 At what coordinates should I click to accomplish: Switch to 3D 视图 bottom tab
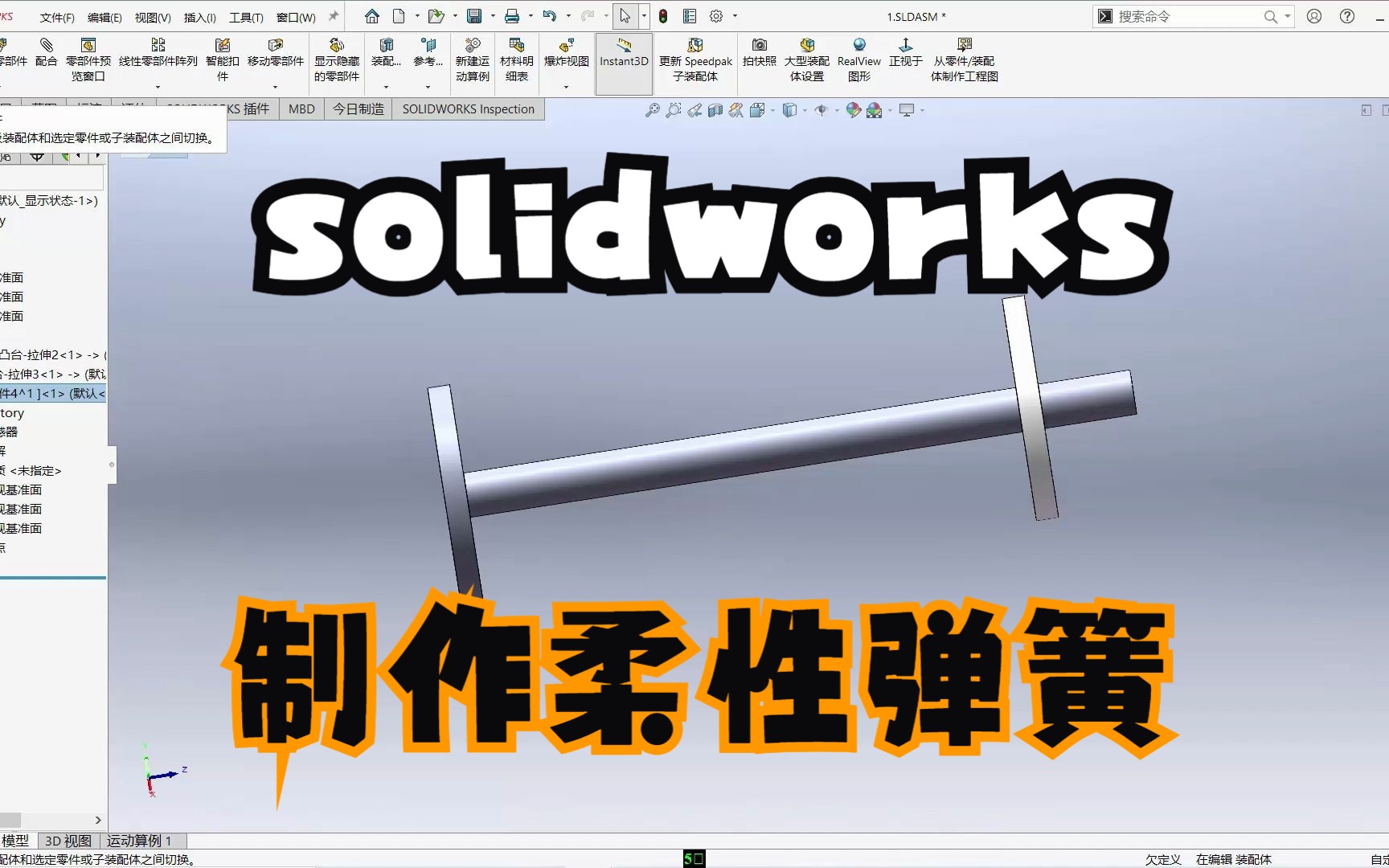[x=68, y=841]
